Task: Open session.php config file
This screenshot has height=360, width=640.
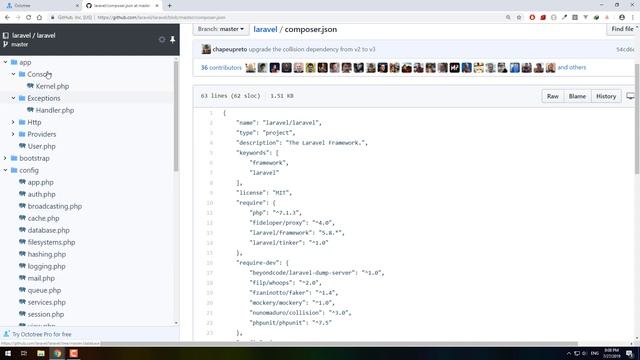Action: 46,314
